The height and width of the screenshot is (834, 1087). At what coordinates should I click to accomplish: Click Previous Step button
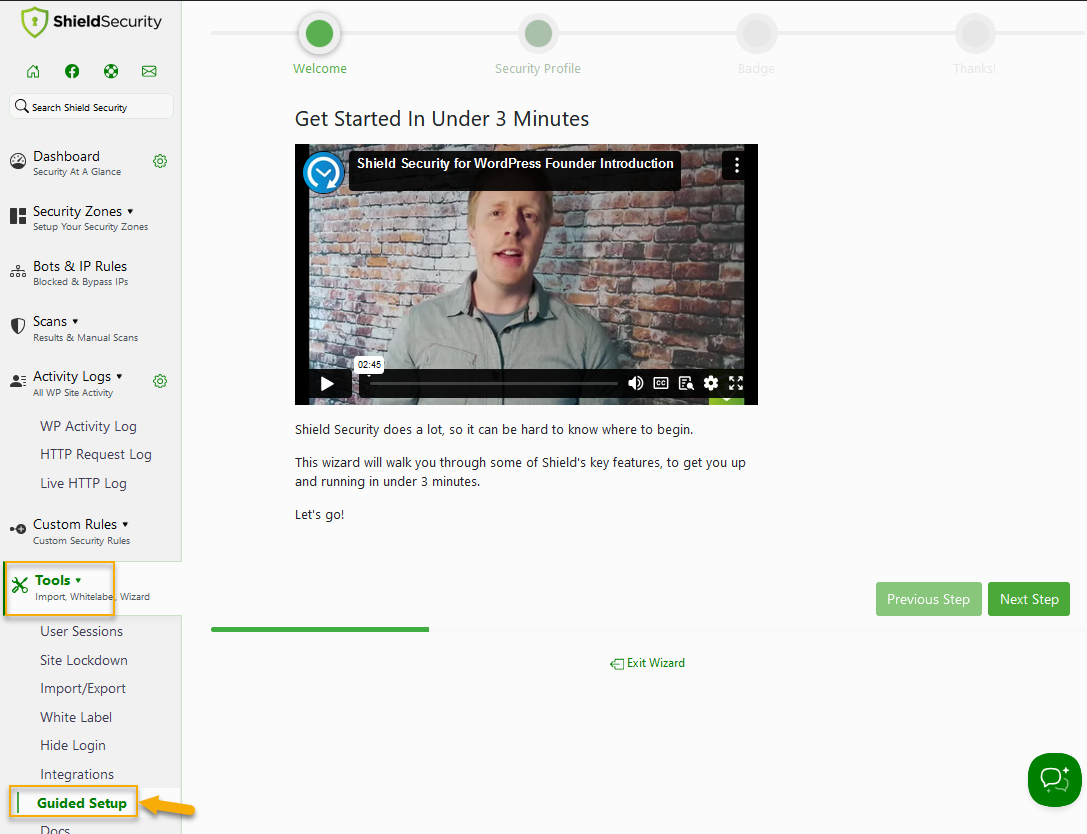[928, 599]
